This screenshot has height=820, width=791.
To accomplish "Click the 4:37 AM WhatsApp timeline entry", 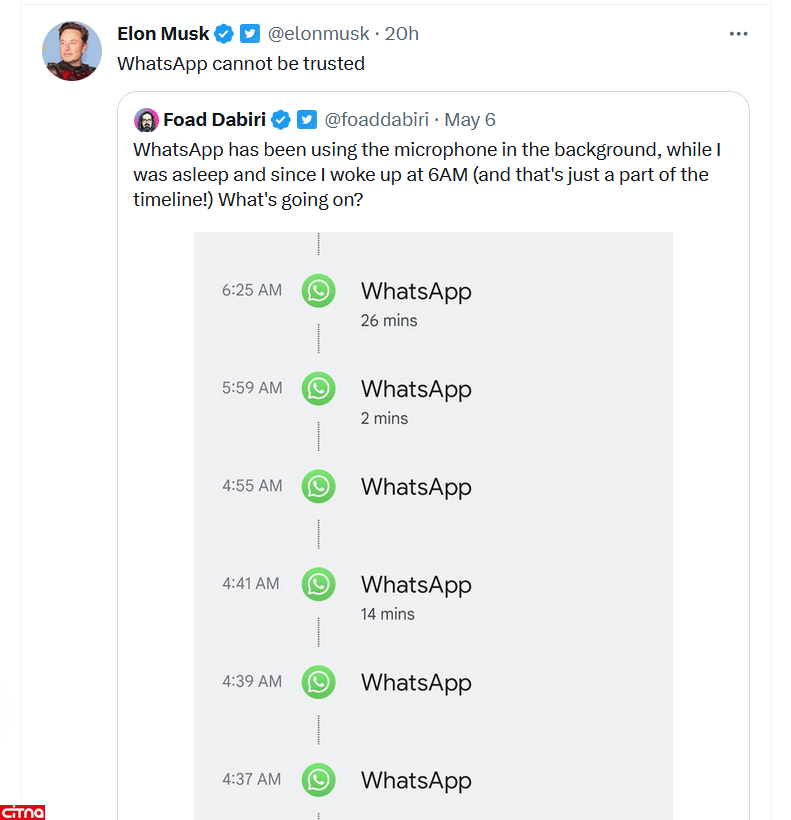I will [x=415, y=780].
